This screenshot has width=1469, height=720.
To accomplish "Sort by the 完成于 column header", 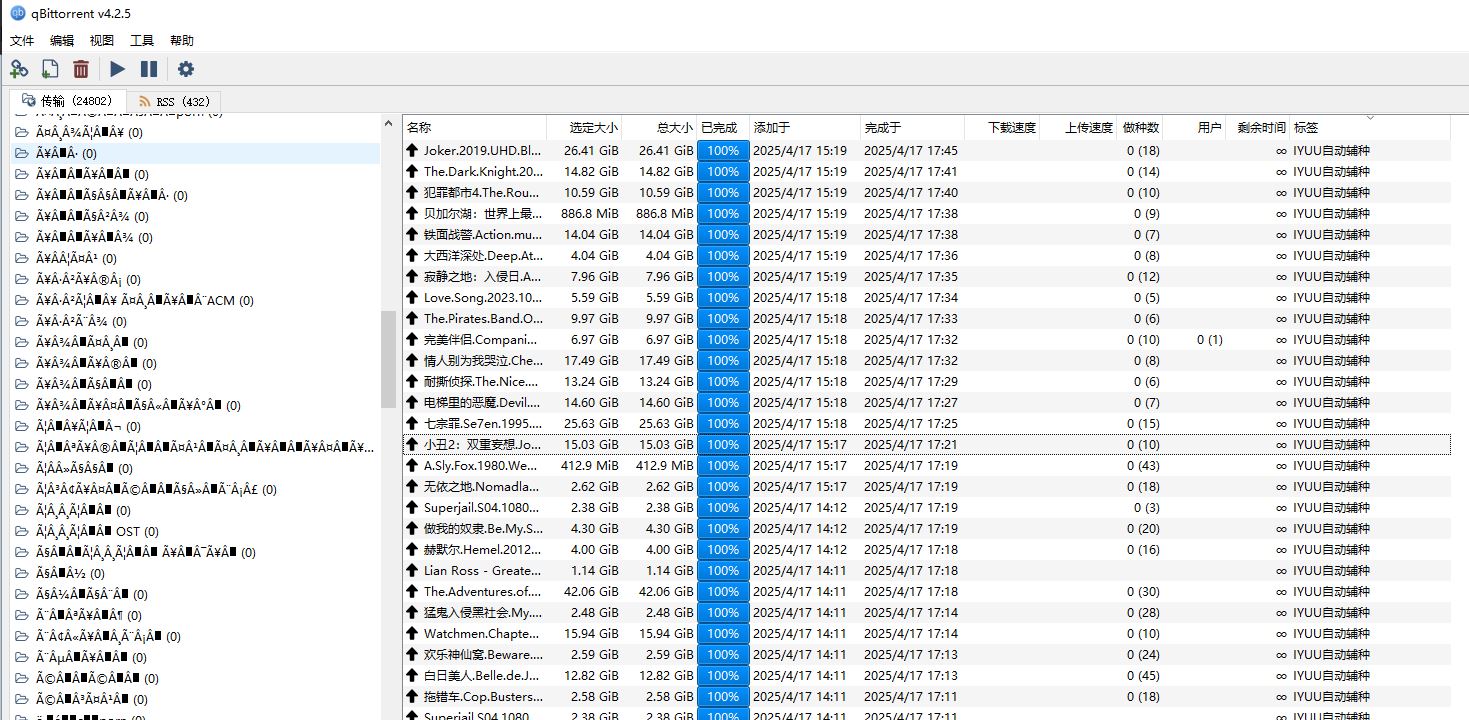I will click(913, 127).
